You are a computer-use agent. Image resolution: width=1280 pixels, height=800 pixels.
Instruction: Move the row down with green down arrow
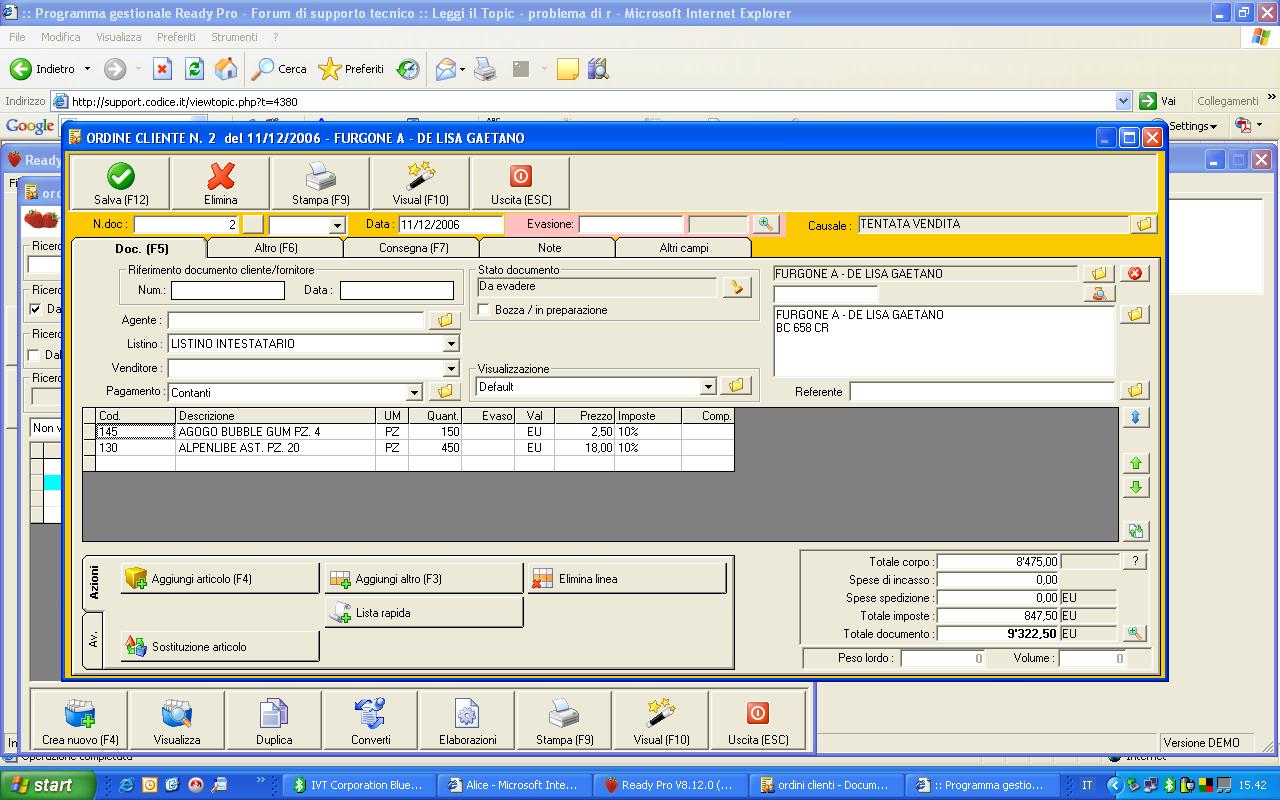coord(1135,488)
